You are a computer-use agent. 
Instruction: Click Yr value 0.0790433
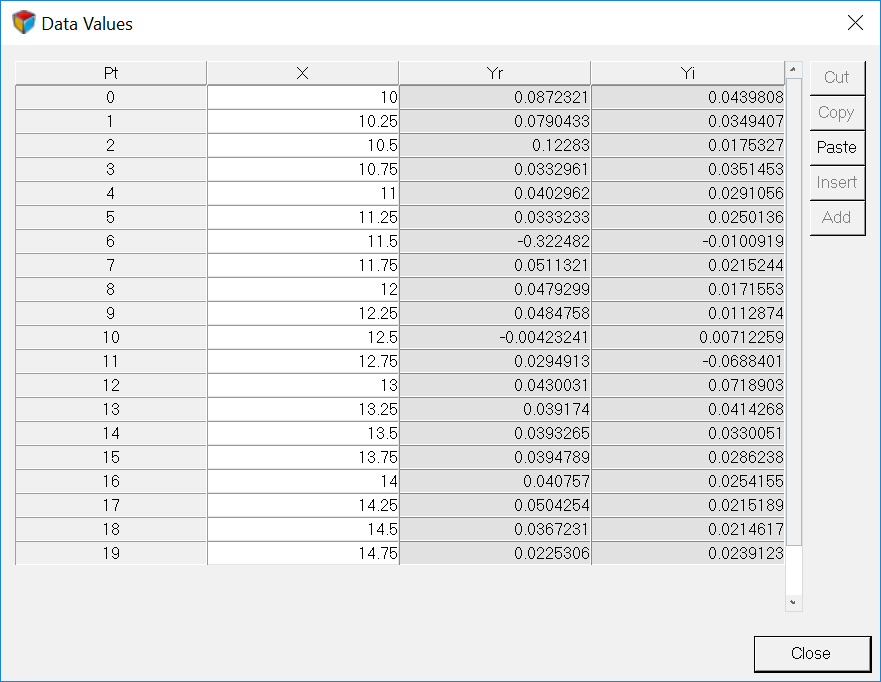(x=495, y=121)
